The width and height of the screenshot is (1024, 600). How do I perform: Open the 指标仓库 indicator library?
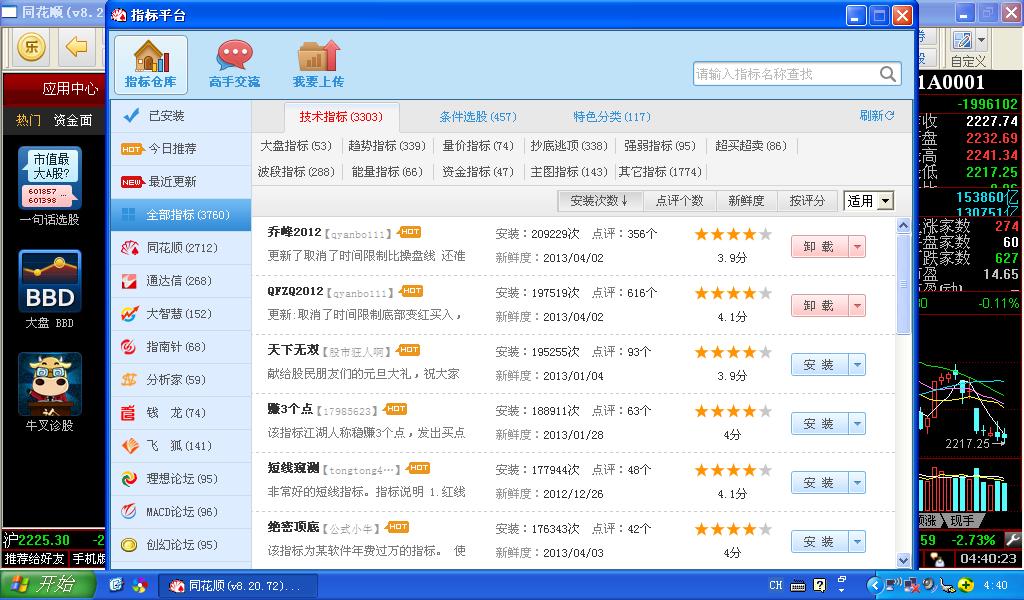(151, 64)
